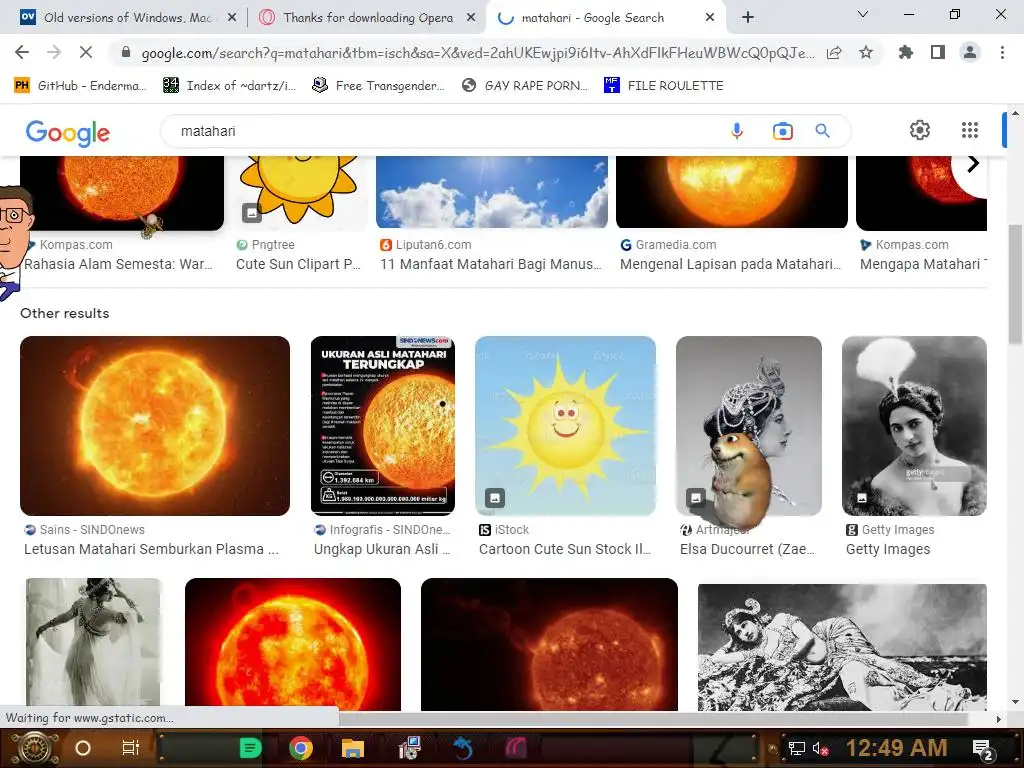Search by image with Google Lens
Viewport: 1024px width, 768px height.
click(782, 131)
